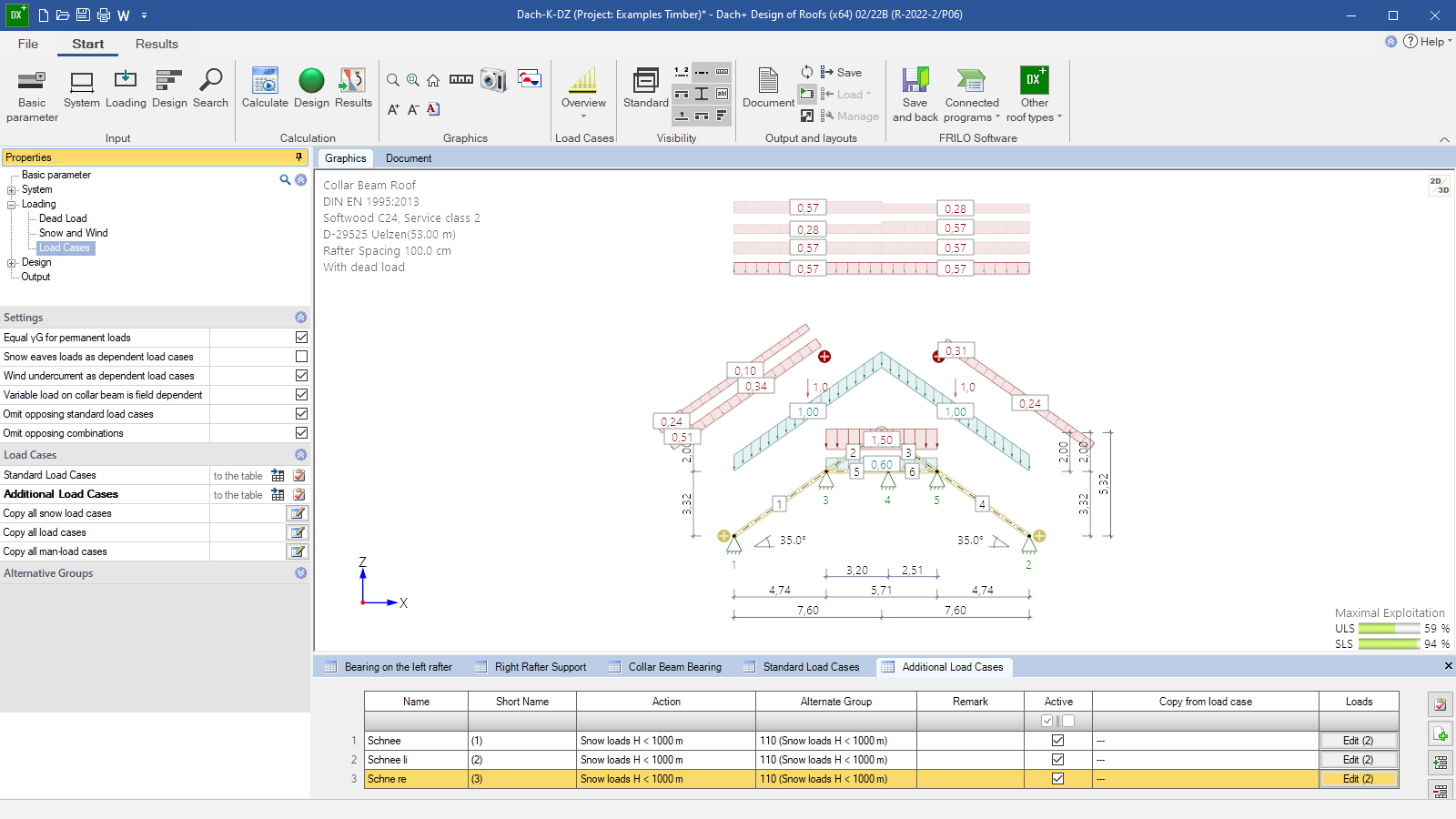
Task: Click the Name column filter field
Action: (x=416, y=721)
